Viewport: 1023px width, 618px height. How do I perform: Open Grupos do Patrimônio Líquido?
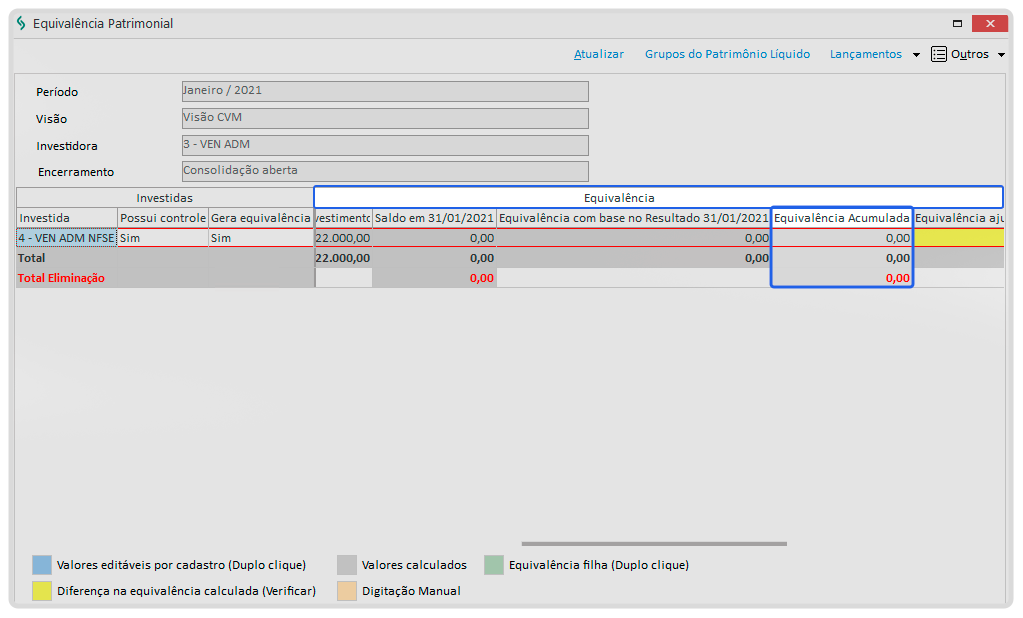click(727, 54)
